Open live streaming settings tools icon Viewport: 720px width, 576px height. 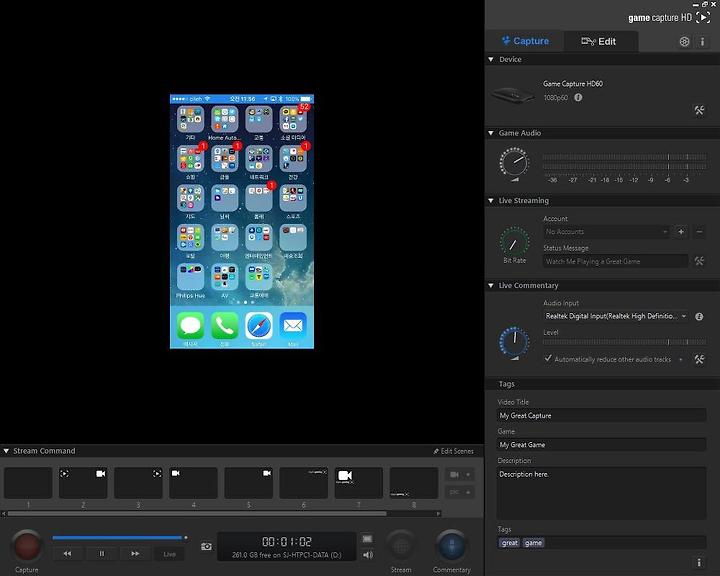coord(699,261)
